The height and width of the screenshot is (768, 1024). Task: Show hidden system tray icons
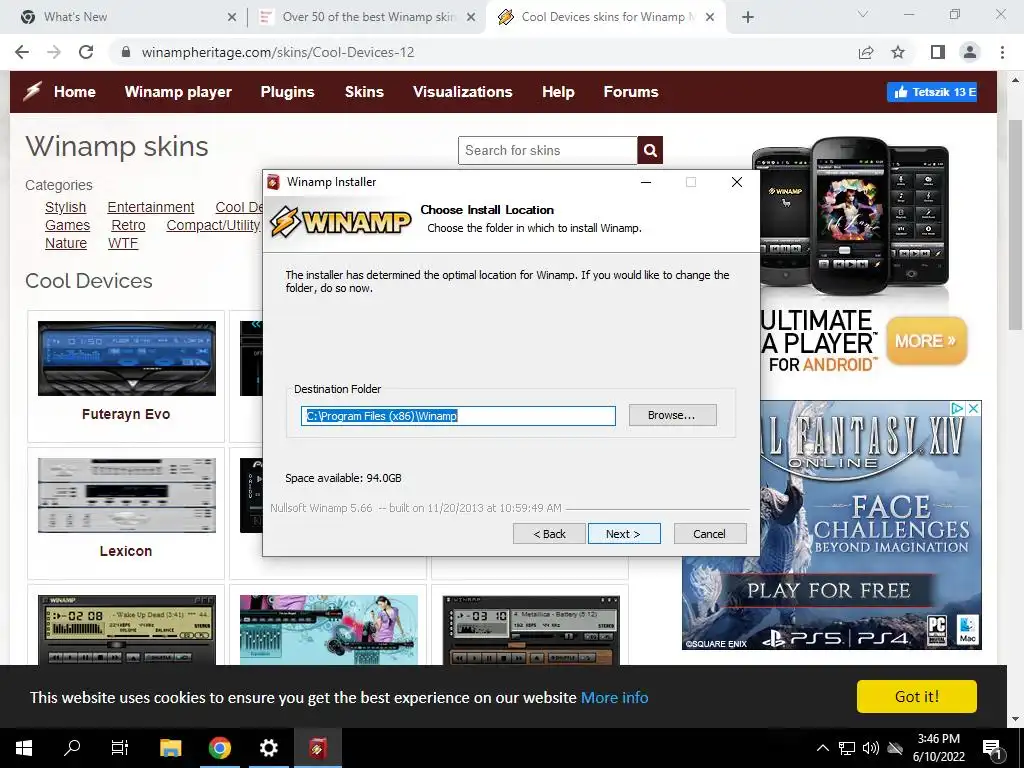(x=823, y=748)
